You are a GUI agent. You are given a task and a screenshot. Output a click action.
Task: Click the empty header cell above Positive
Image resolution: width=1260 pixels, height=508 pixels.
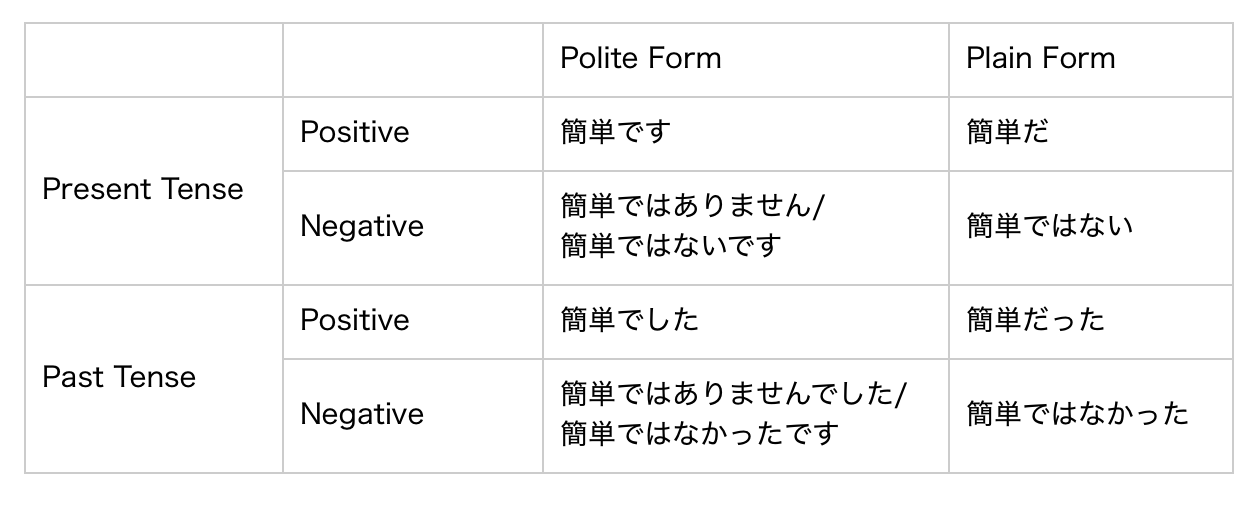412,60
